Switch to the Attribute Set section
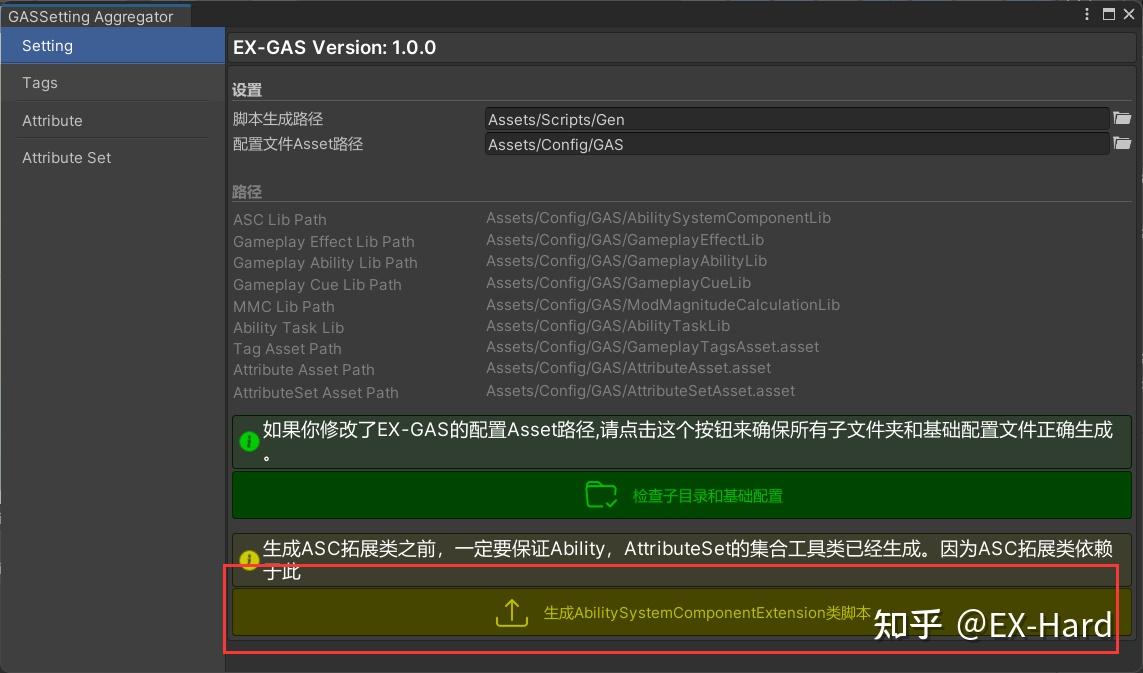The height and width of the screenshot is (673, 1143). point(67,157)
